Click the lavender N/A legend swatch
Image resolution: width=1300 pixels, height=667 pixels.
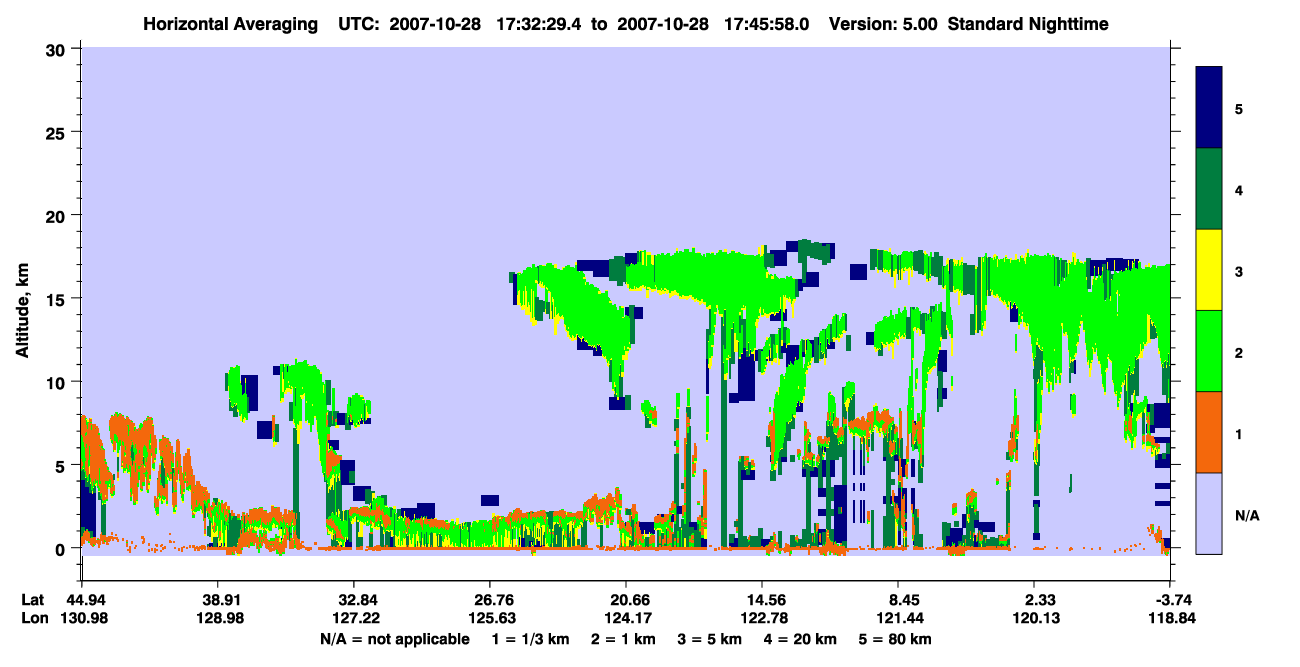coord(1209,513)
